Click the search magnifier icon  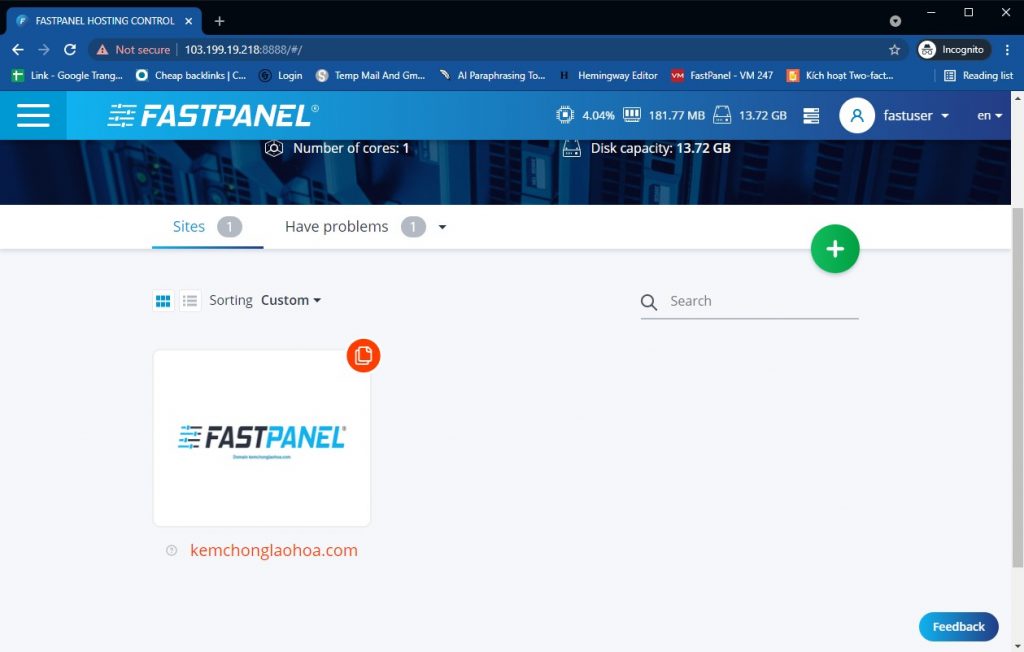[648, 301]
